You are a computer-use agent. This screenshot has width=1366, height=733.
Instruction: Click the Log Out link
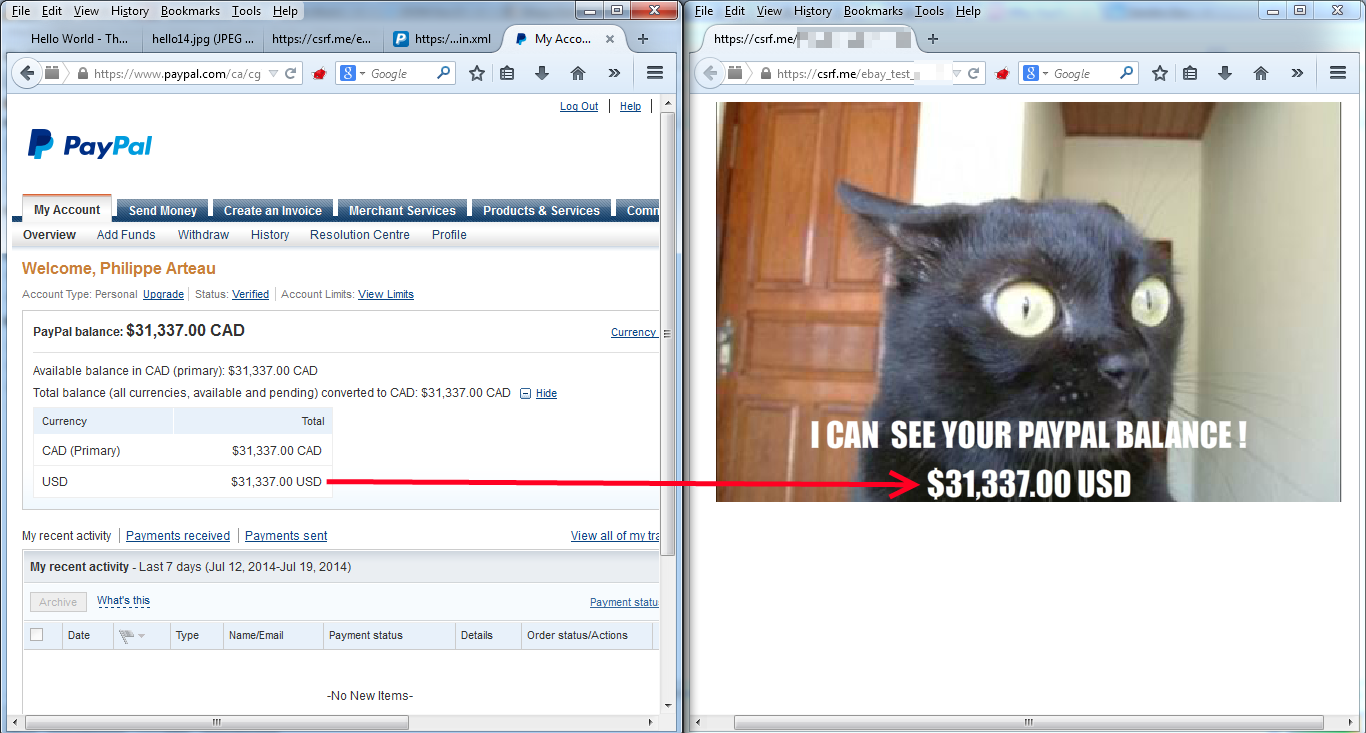click(x=579, y=107)
